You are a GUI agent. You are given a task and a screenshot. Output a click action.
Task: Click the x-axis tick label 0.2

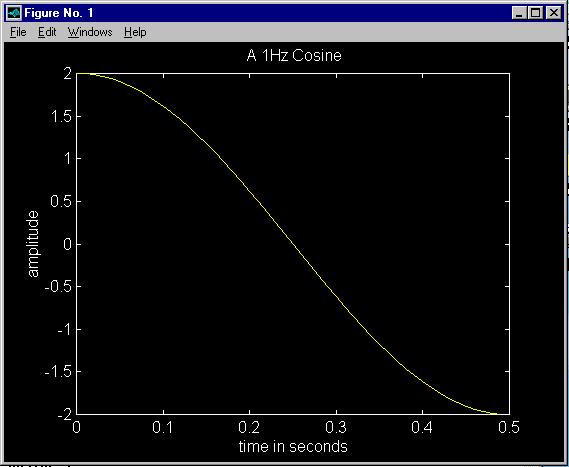tap(250, 427)
